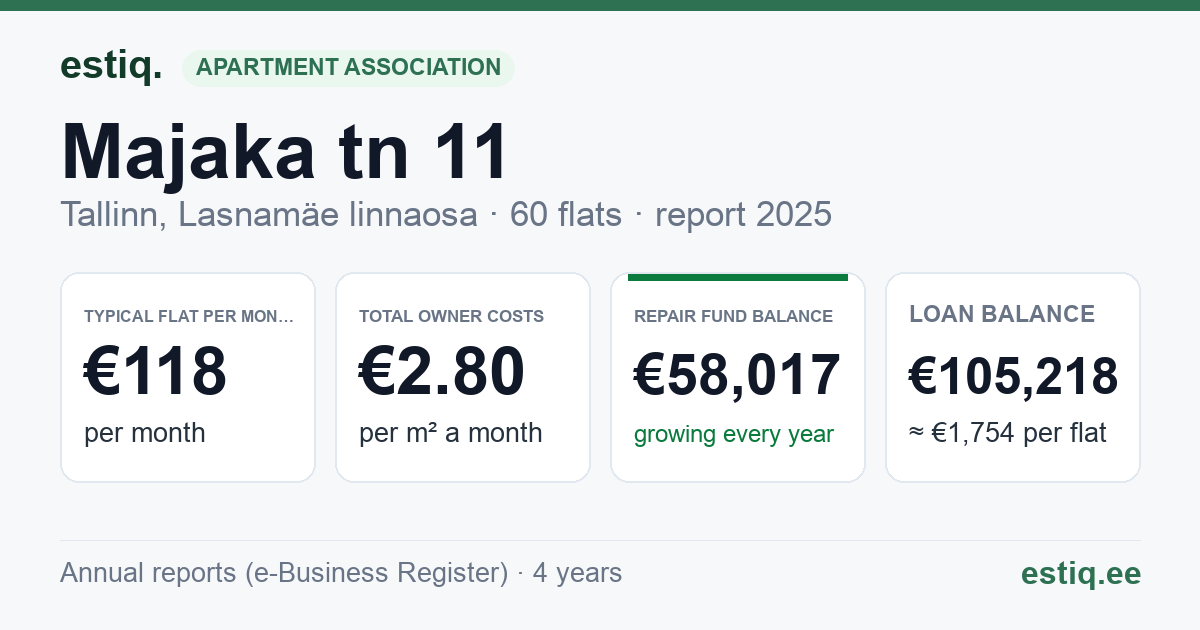Click '≈ €1,754 per flat' text

(x=1008, y=434)
